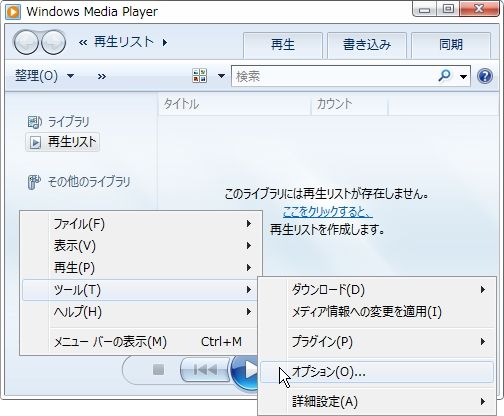Click 再生リスト in the breadcrumb
The height and width of the screenshot is (416, 504).
tap(124, 42)
